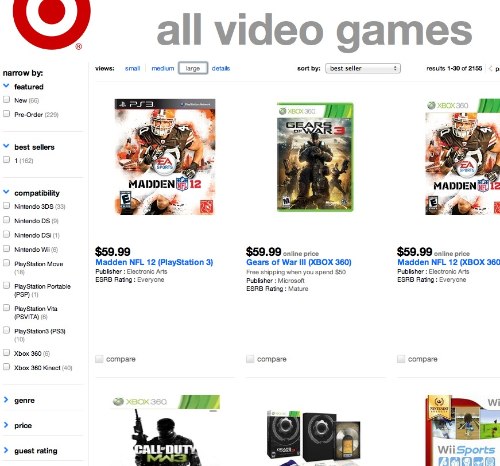Tick the Xbox 360 Kinect checkbox
Screen dimensions: 500x466
[6, 367]
